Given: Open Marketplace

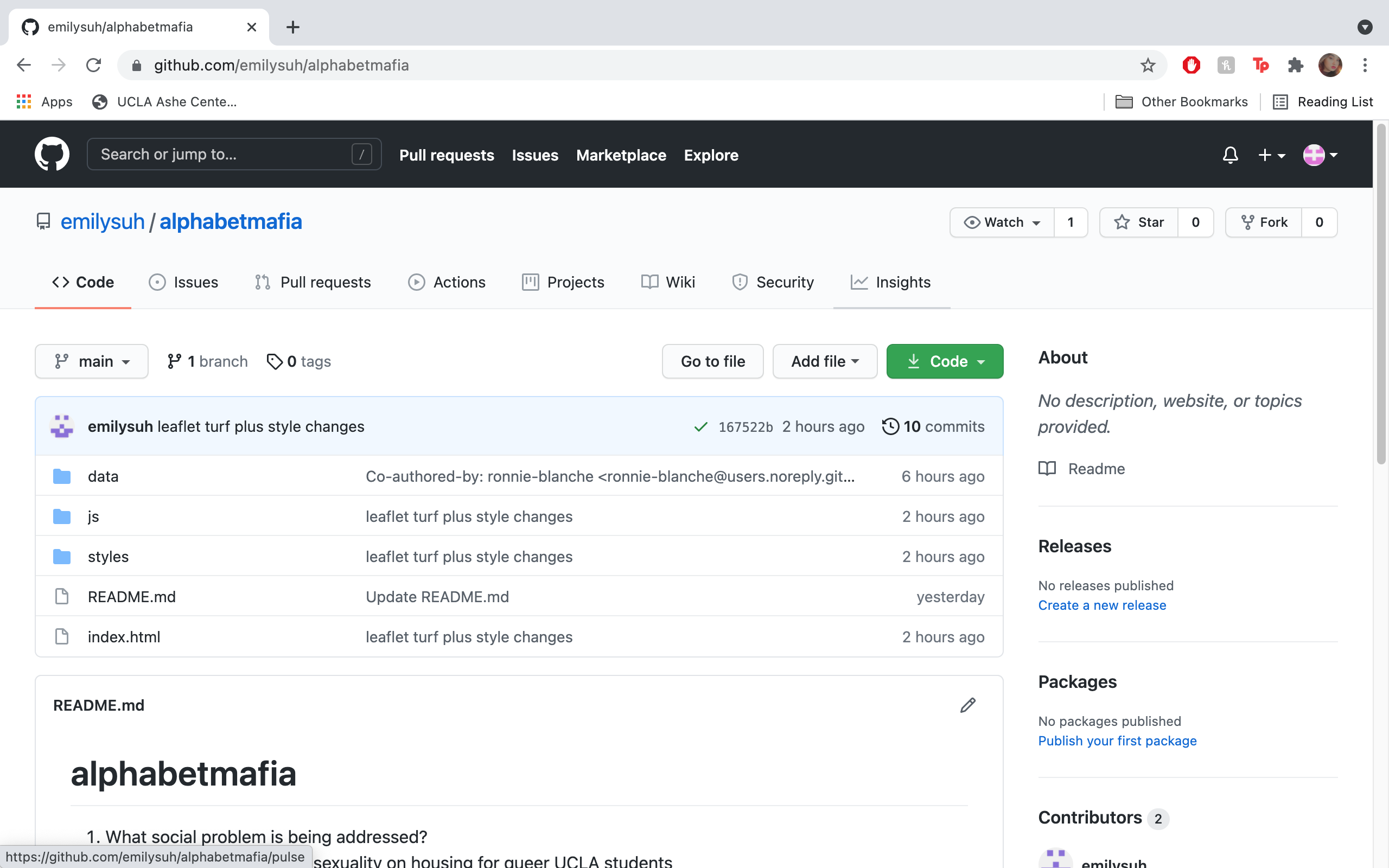Looking at the screenshot, I should pyautogui.click(x=621, y=155).
